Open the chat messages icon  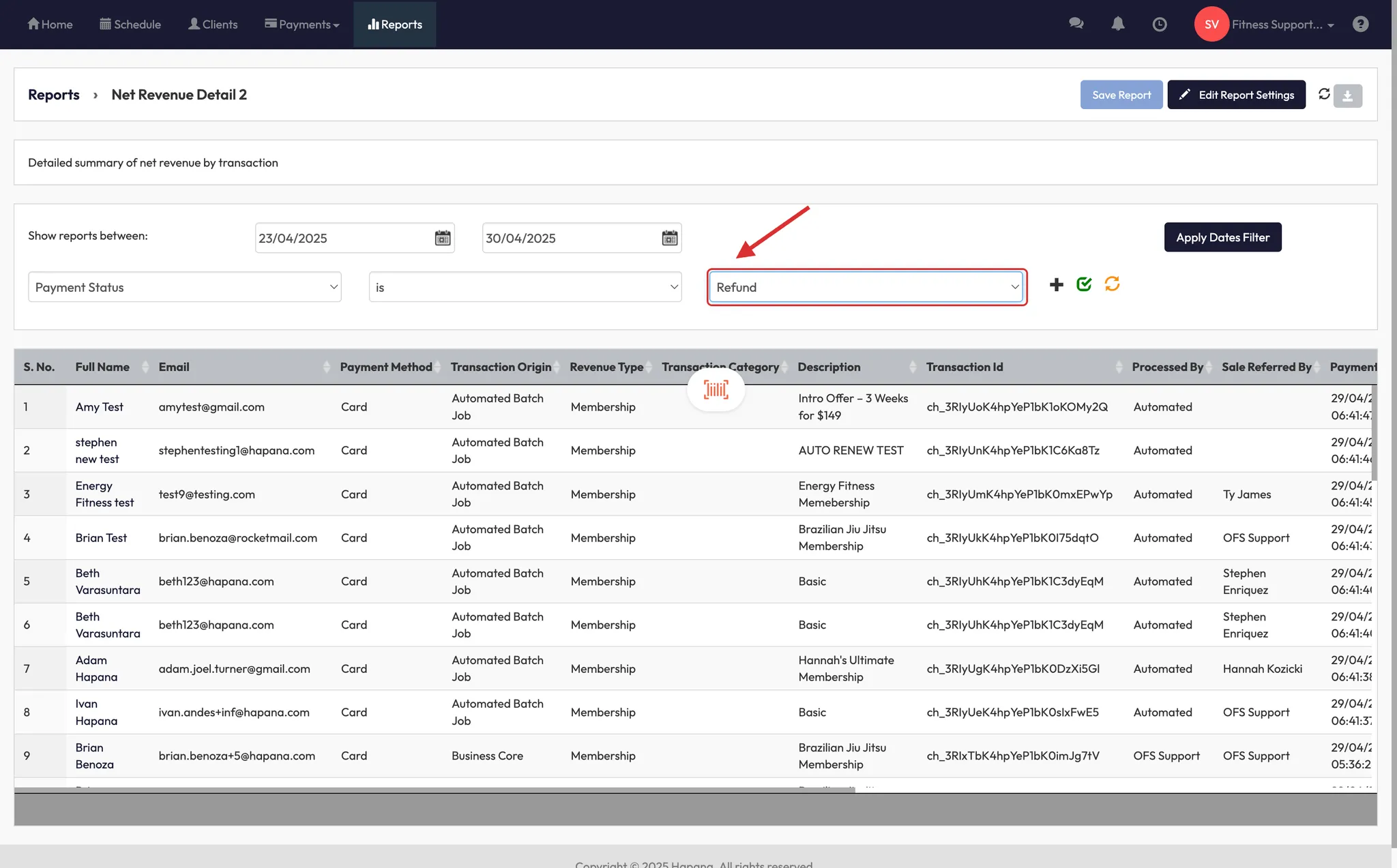tap(1076, 24)
